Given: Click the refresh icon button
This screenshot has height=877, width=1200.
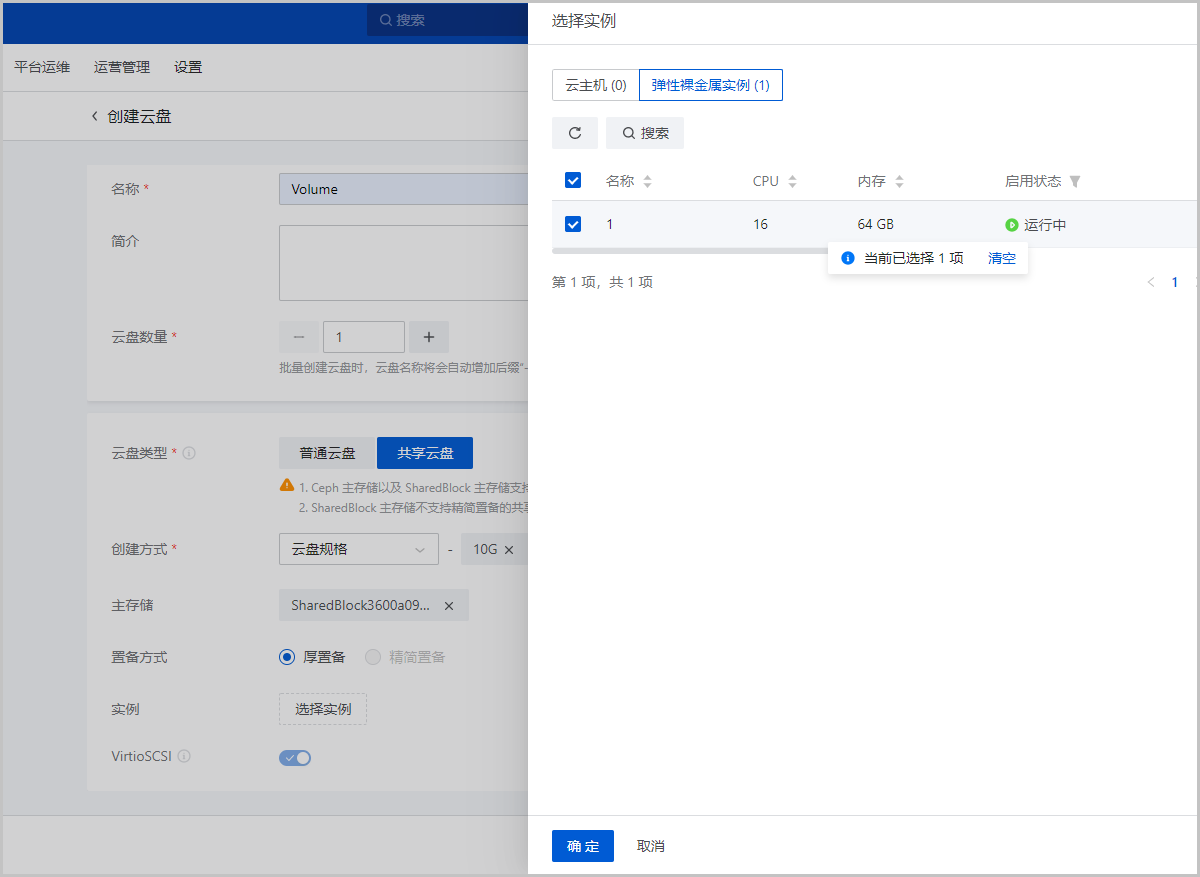Looking at the screenshot, I should coord(574,133).
